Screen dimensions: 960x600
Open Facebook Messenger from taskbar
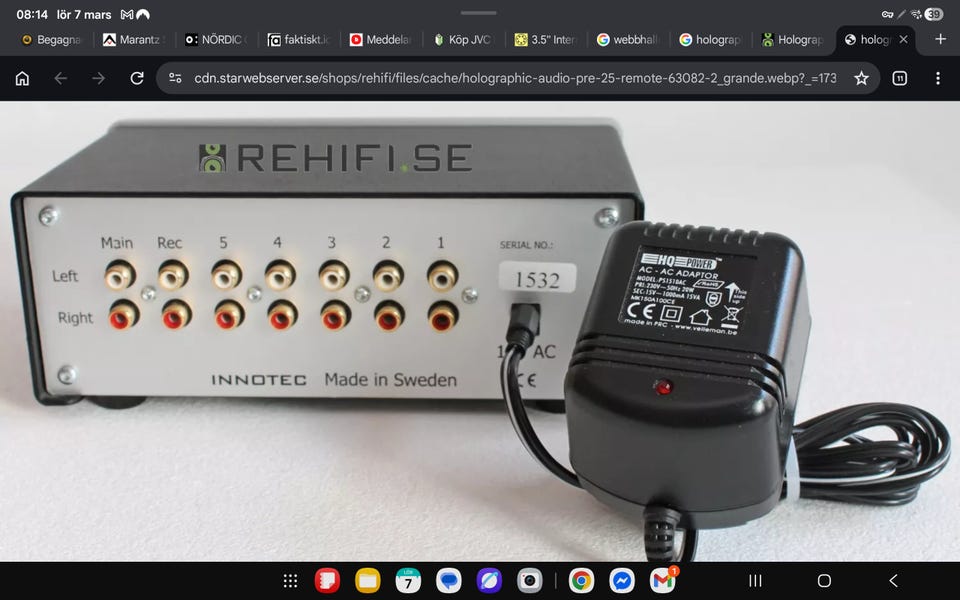click(x=621, y=580)
